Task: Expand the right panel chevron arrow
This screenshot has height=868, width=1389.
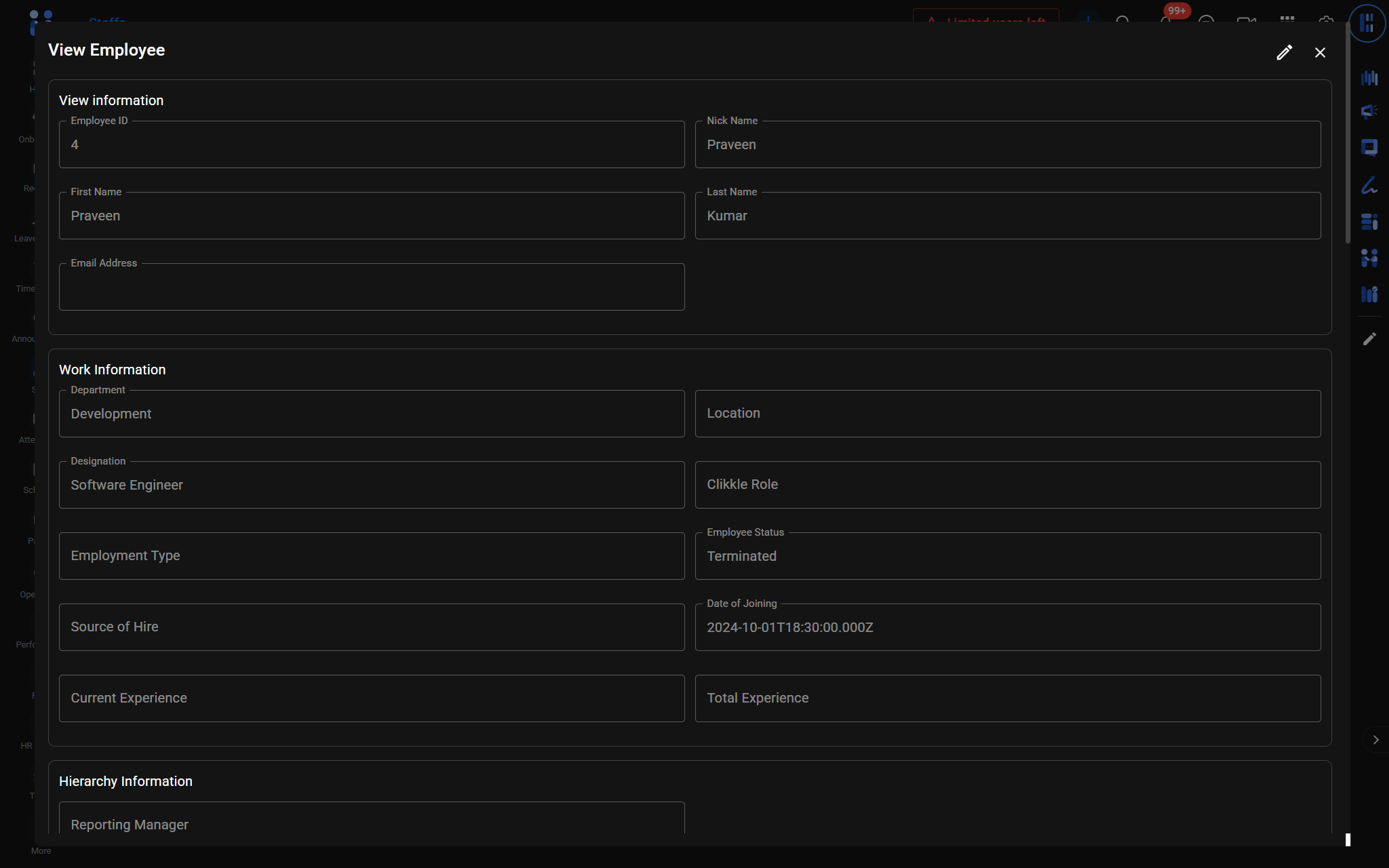Action: pyautogui.click(x=1375, y=740)
